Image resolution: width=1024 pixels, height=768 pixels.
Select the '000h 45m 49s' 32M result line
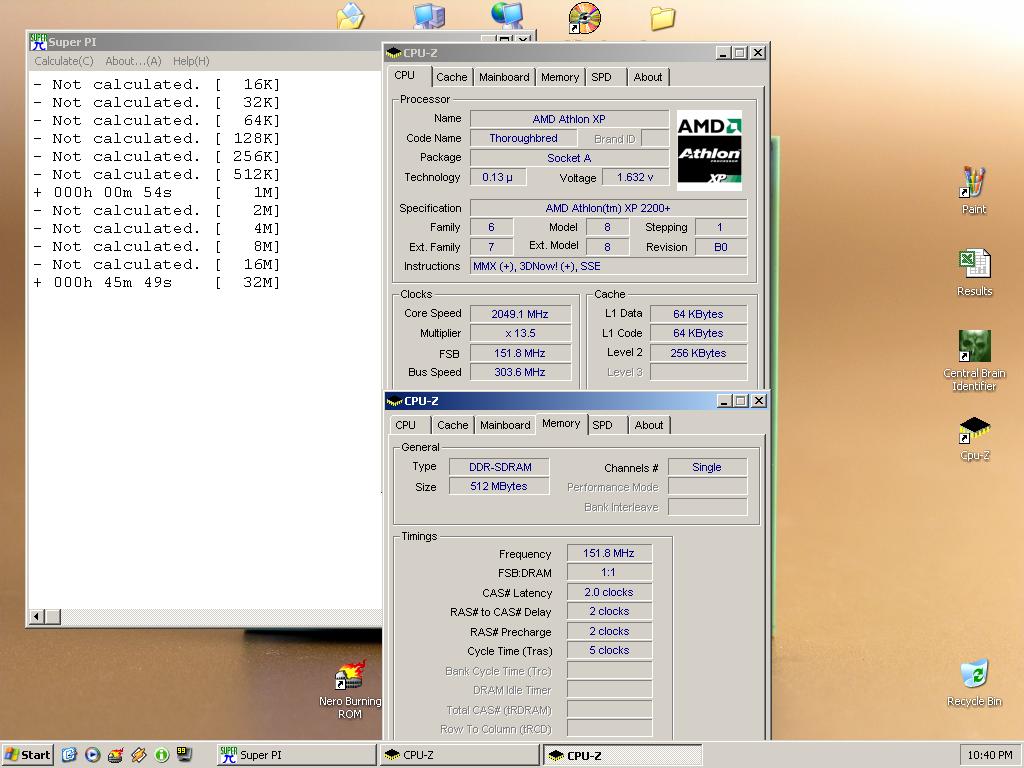[x=157, y=283]
